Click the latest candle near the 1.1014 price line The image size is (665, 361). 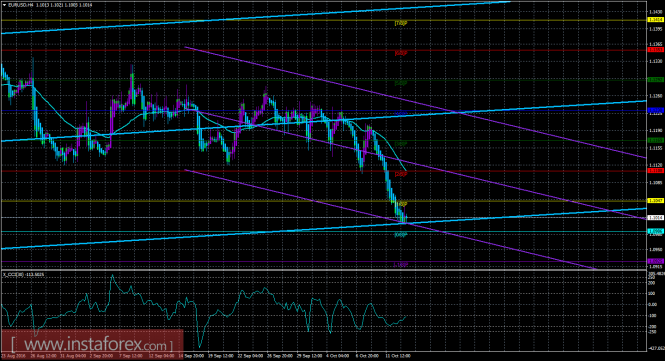[405, 218]
